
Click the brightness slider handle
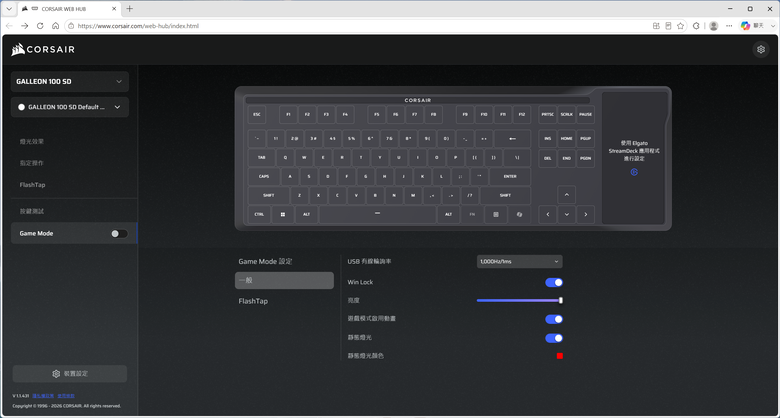click(x=561, y=301)
